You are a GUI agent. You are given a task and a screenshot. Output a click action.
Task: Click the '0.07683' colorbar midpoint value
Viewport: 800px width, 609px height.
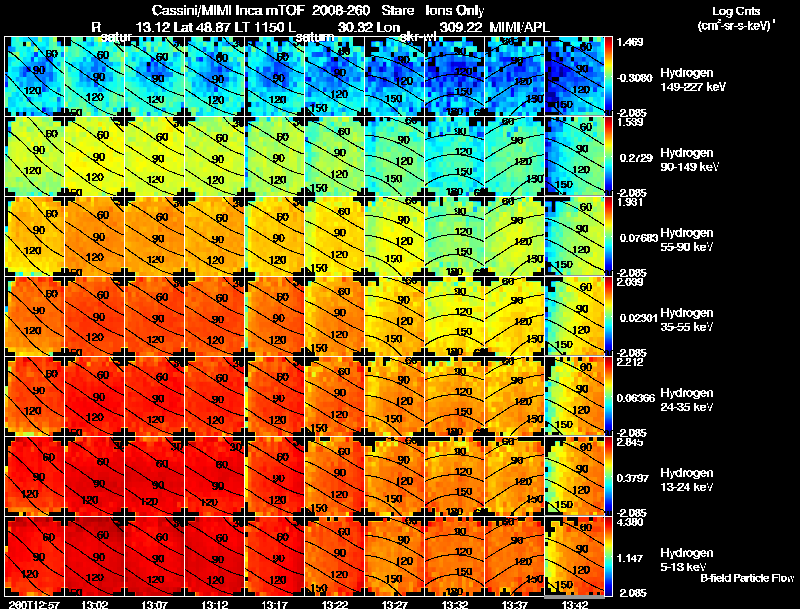click(638, 238)
